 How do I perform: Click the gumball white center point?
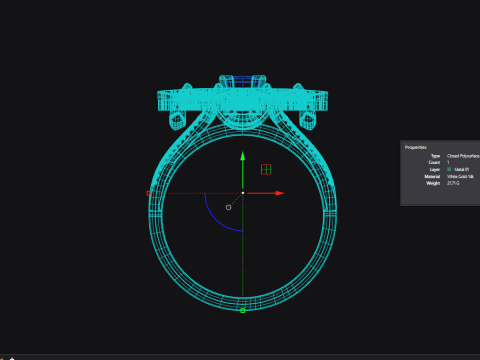(243, 193)
